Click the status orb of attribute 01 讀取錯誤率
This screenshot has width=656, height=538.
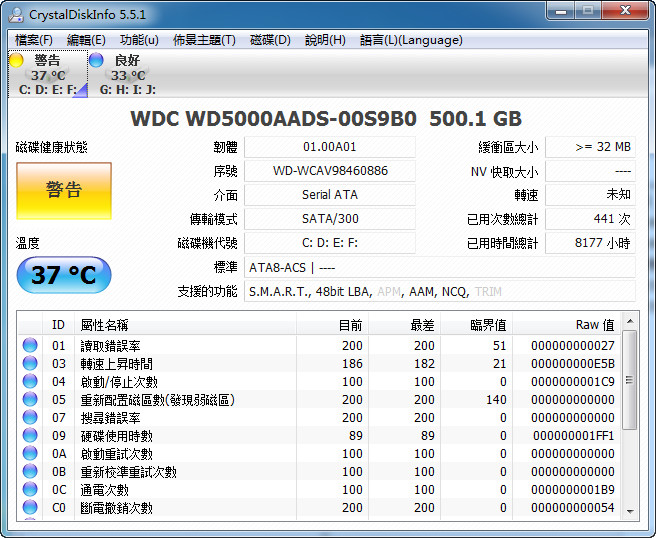point(30,345)
